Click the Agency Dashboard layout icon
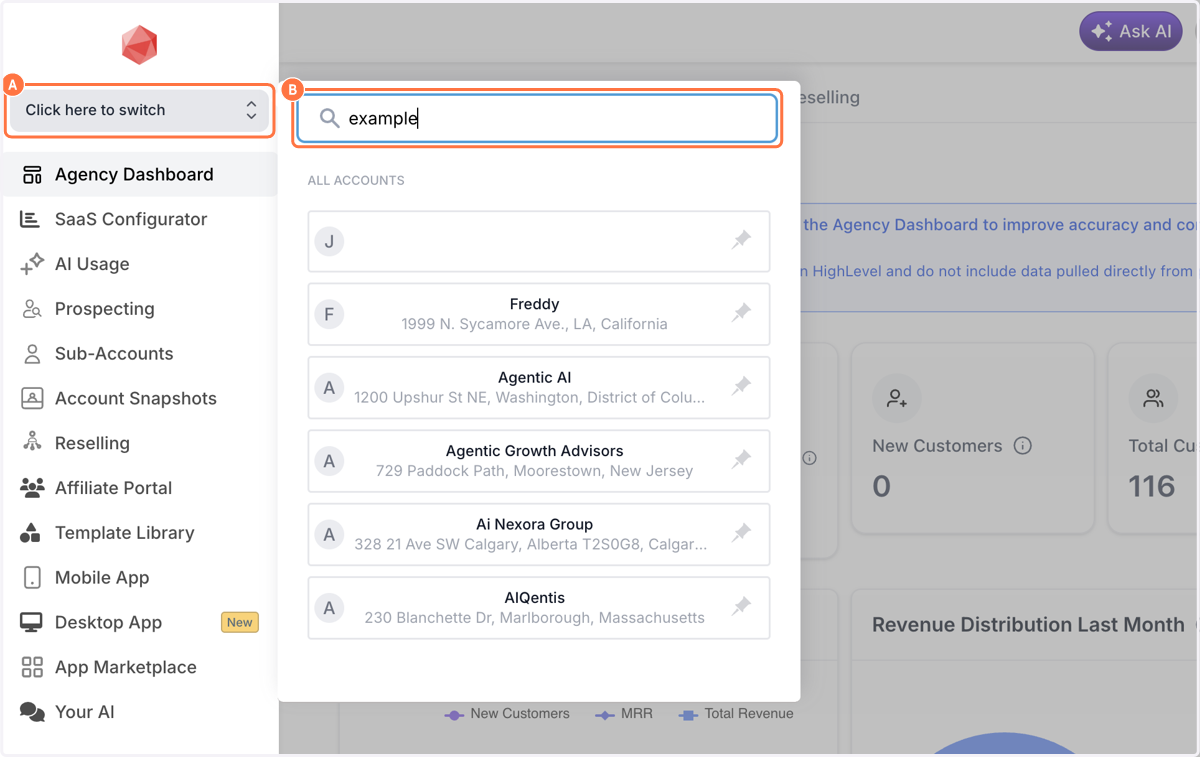This screenshot has height=757, width=1200. pos(32,174)
